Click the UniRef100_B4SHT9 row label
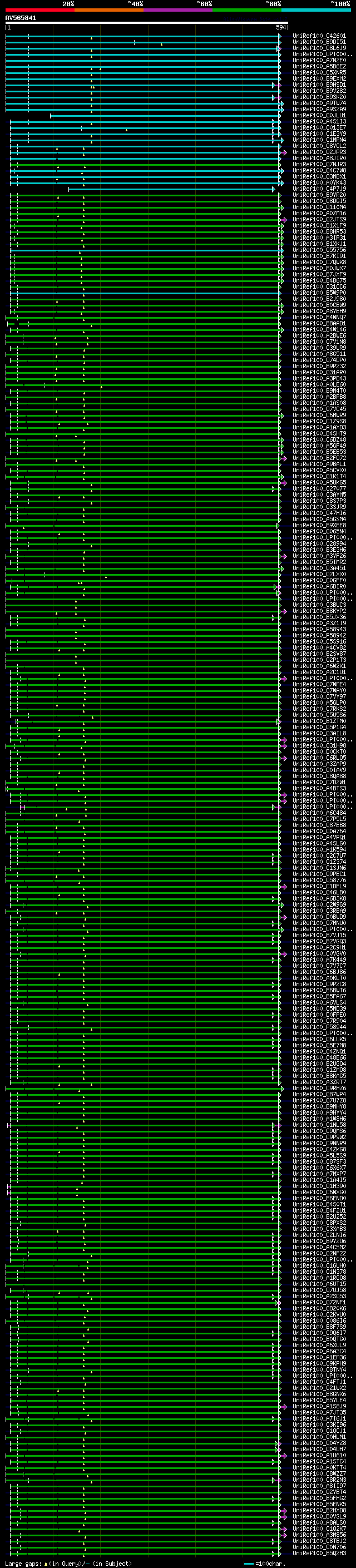This screenshot has height=1568, width=356. [x=319, y=433]
